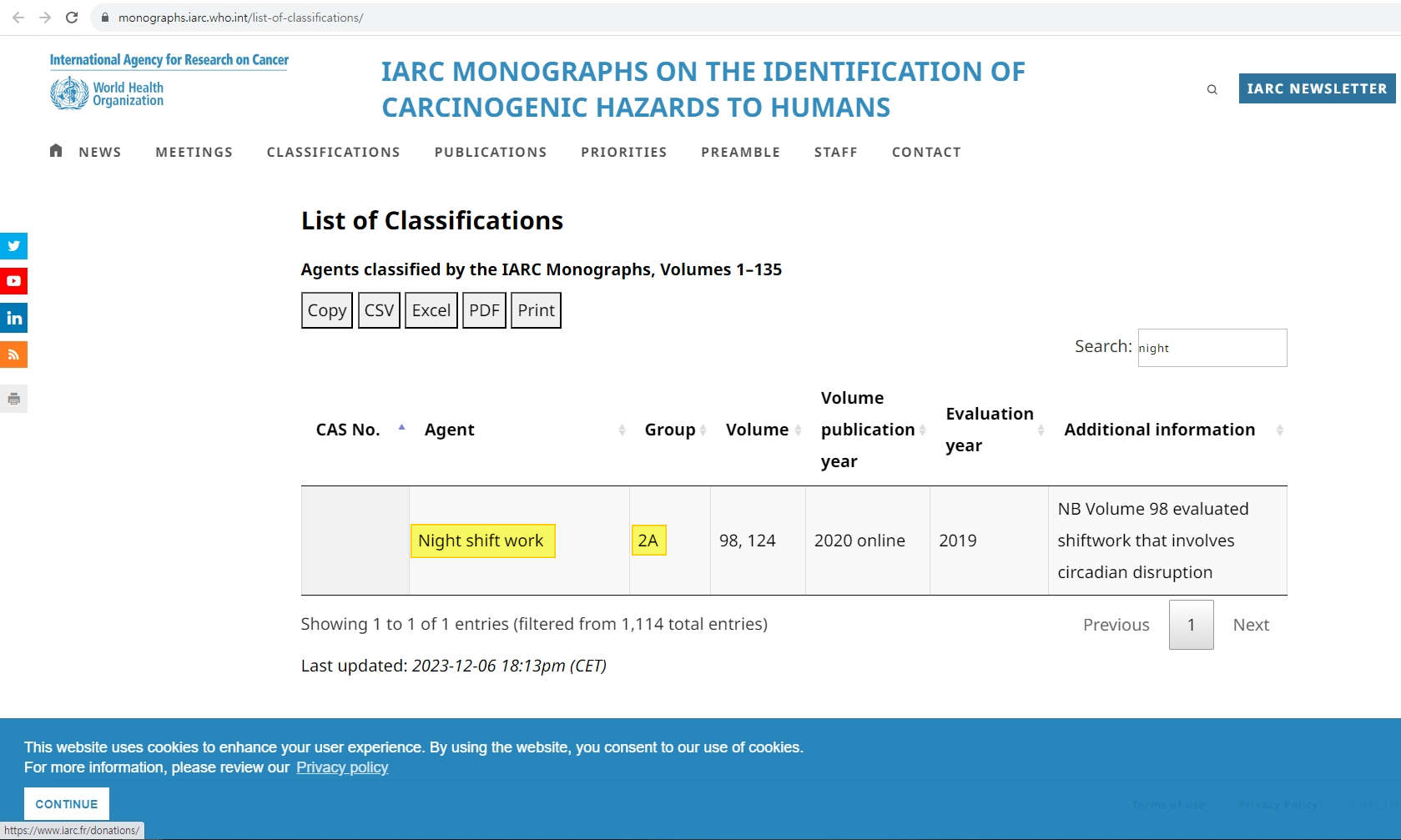1401x840 pixels.
Task: Click the table Search field containing night
Action: pos(1212,348)
